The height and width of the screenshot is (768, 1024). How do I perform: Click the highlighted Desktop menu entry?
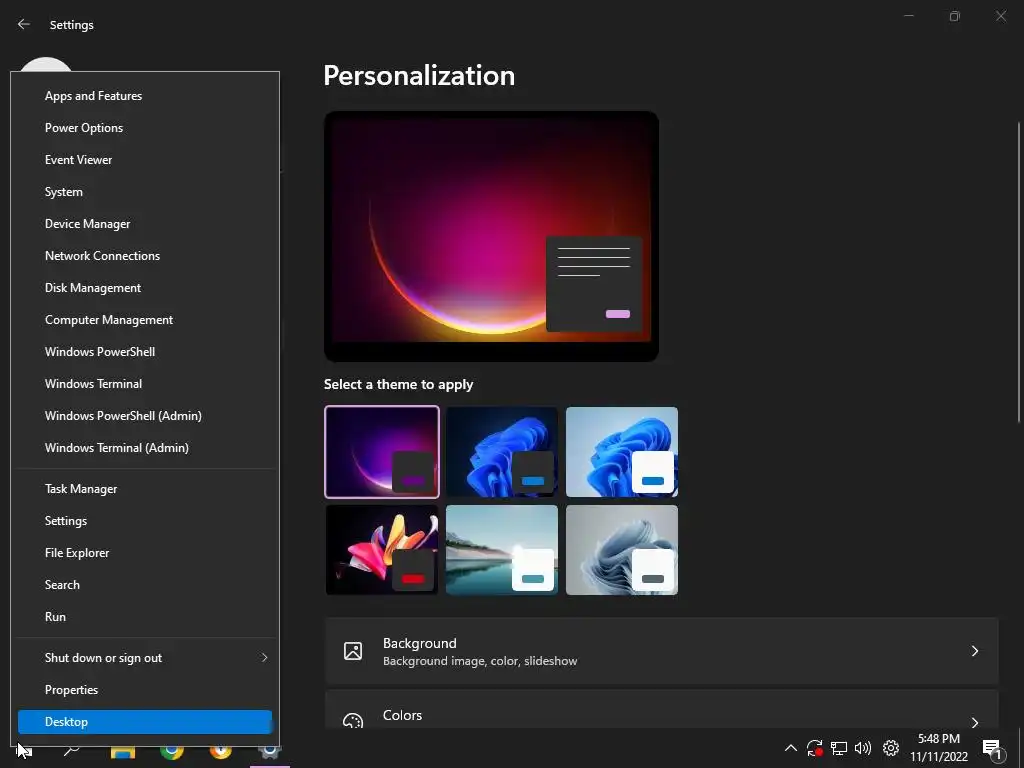pyautogui.click(x=144, y=722)
